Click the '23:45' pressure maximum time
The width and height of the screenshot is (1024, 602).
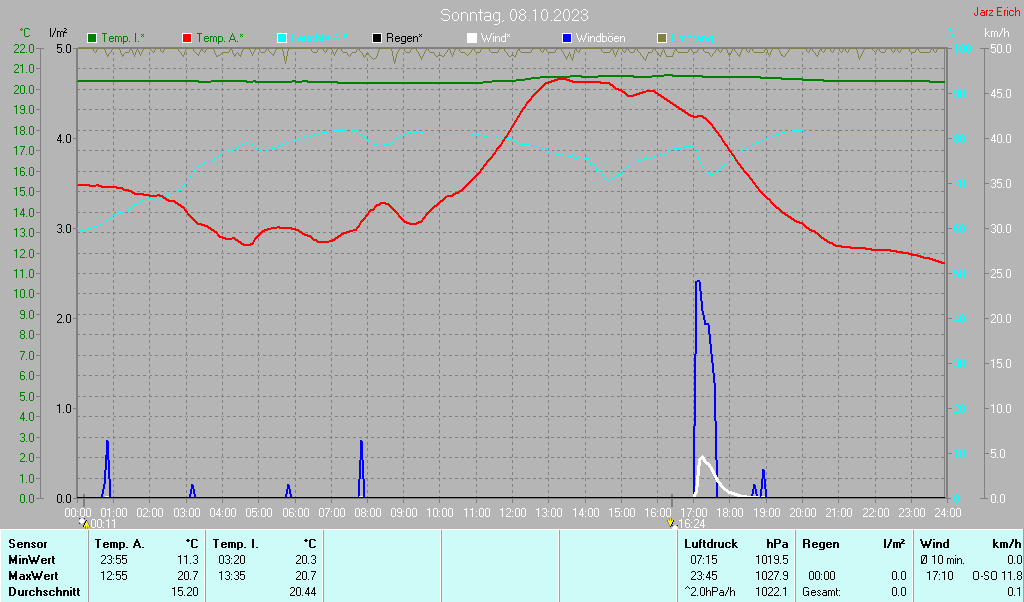click(704, 577)
